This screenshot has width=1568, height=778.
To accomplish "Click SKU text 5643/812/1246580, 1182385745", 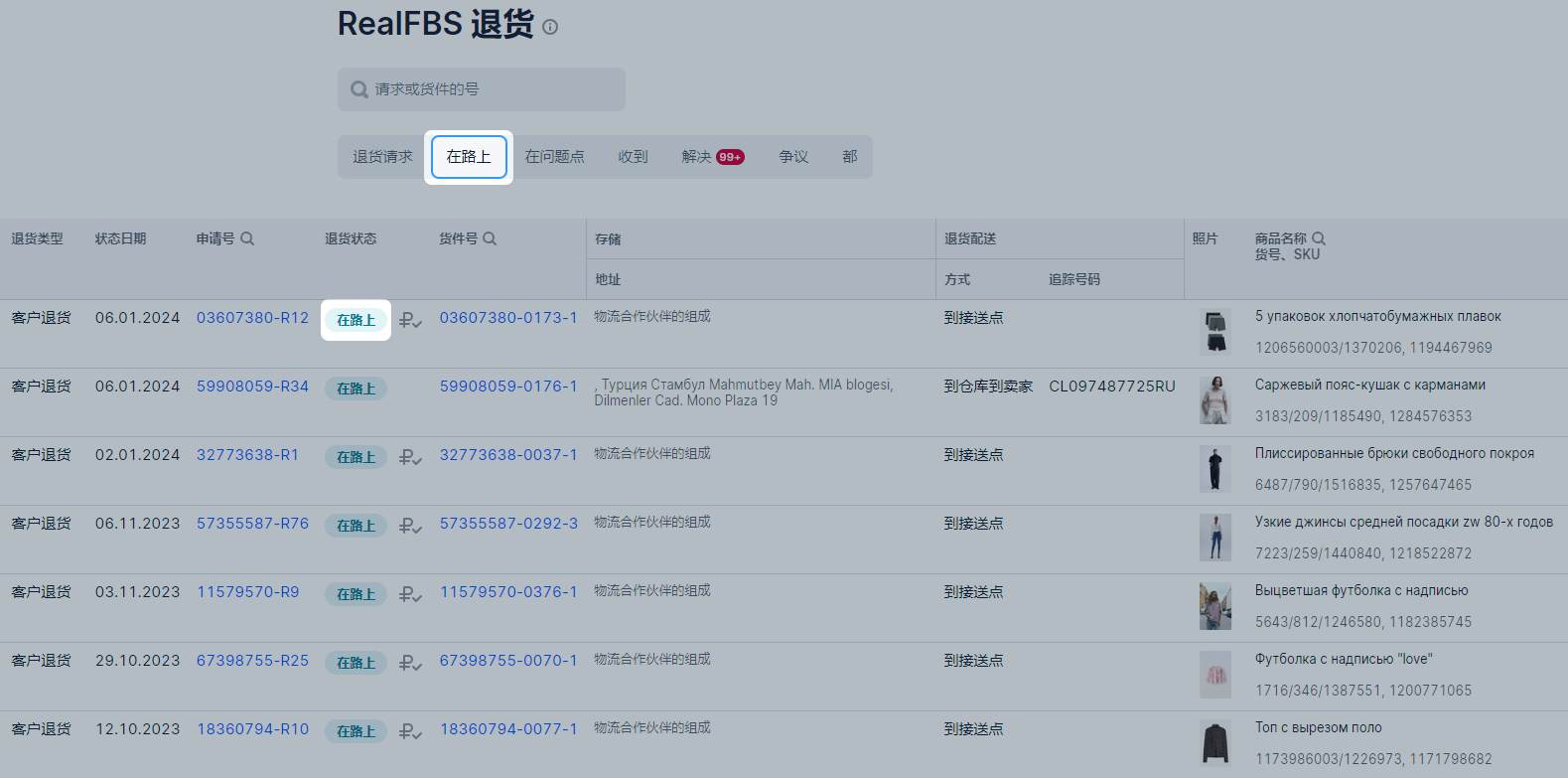I will [1363, 622].
